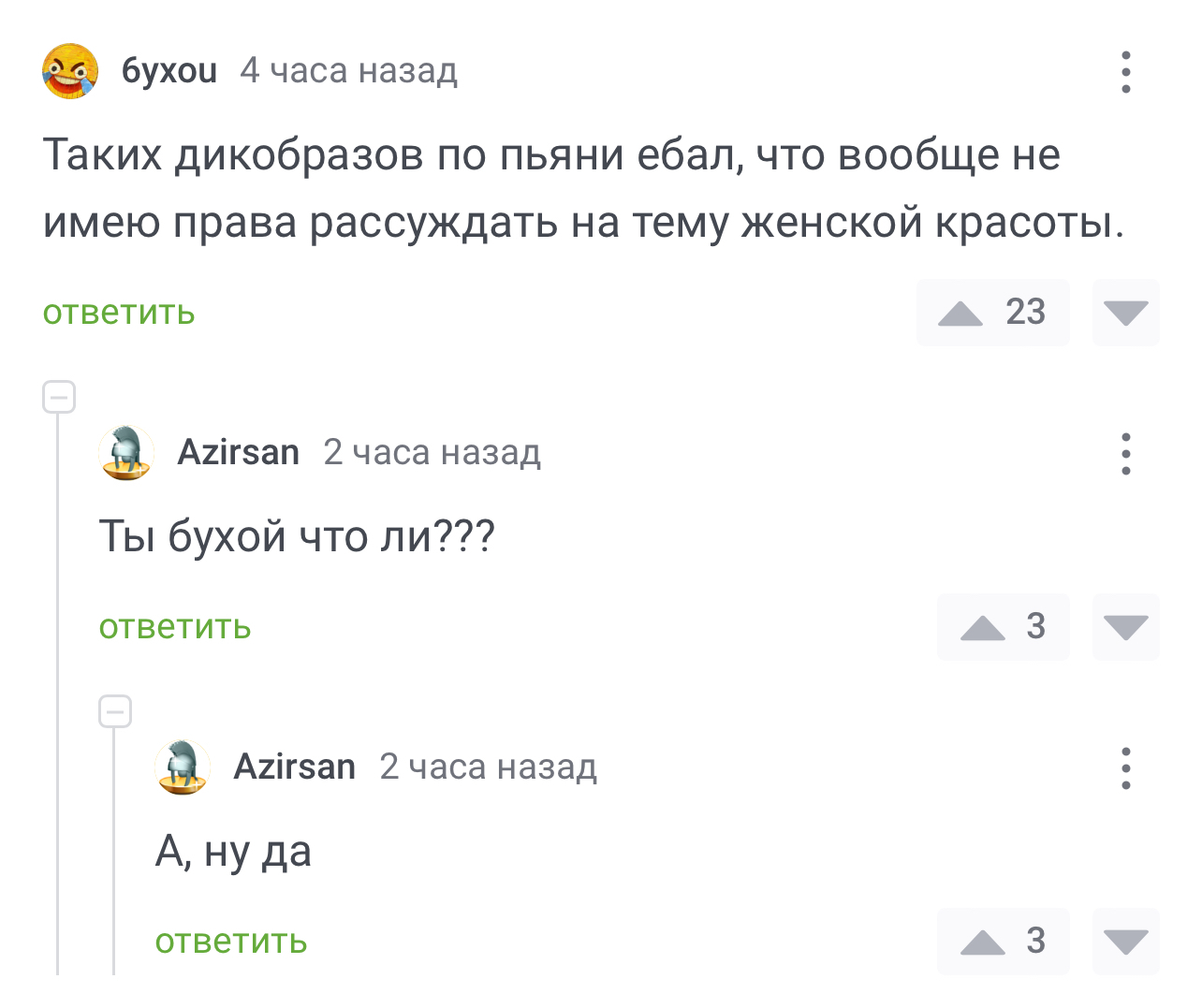
Task: Downvote the "А, ну да" reply
Action: click(1125, 942)
